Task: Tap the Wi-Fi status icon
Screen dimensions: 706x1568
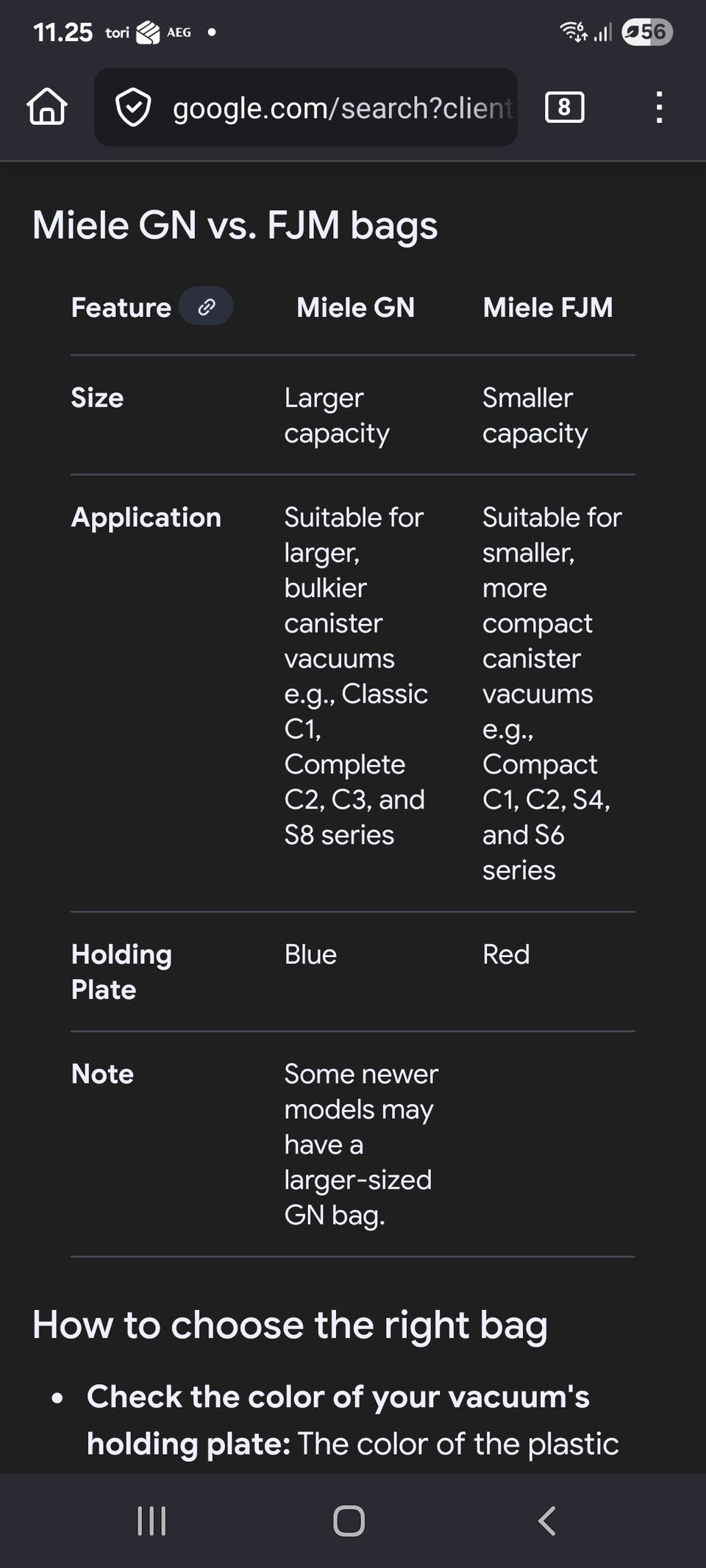Action: tap(574, 32)
